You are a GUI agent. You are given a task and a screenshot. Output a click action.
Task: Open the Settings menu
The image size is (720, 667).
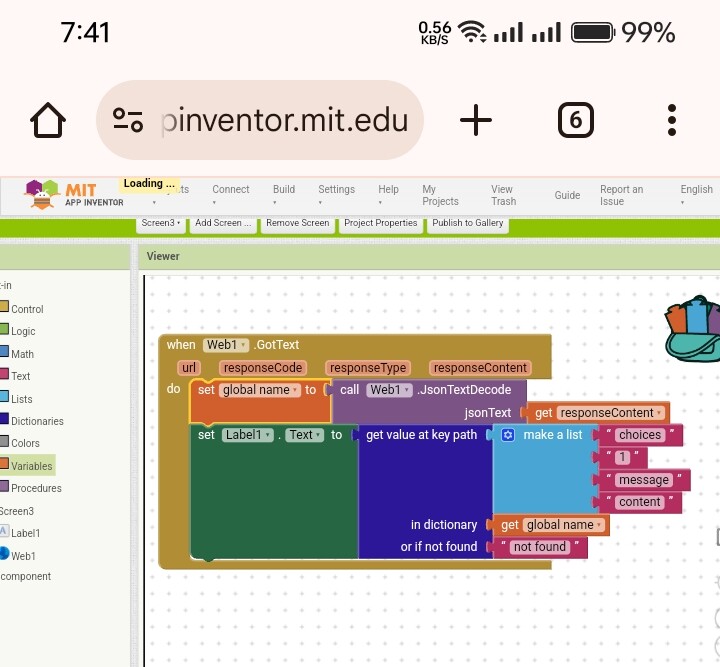tap(336, 195)
